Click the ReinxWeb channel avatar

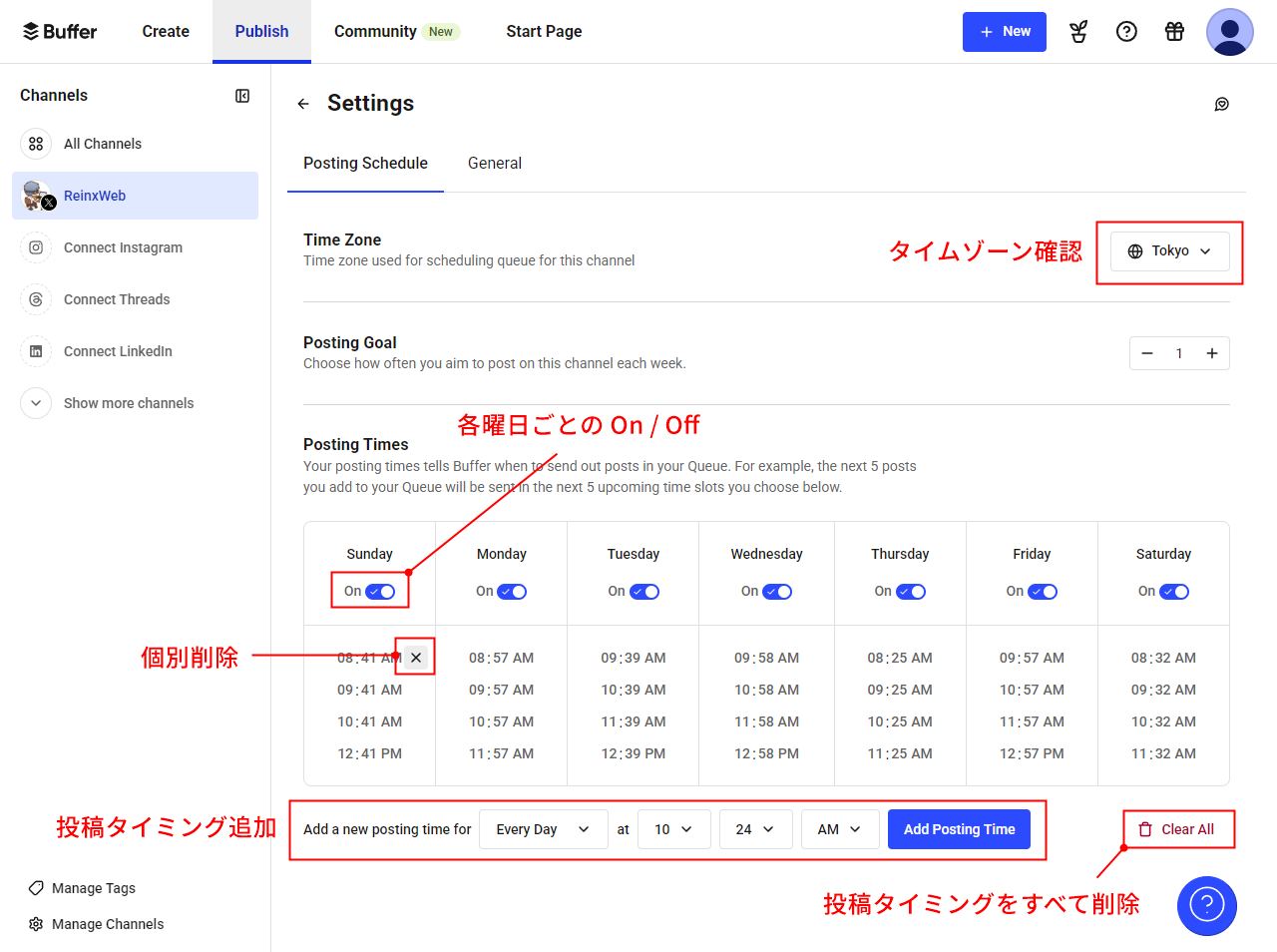point(38,196)
